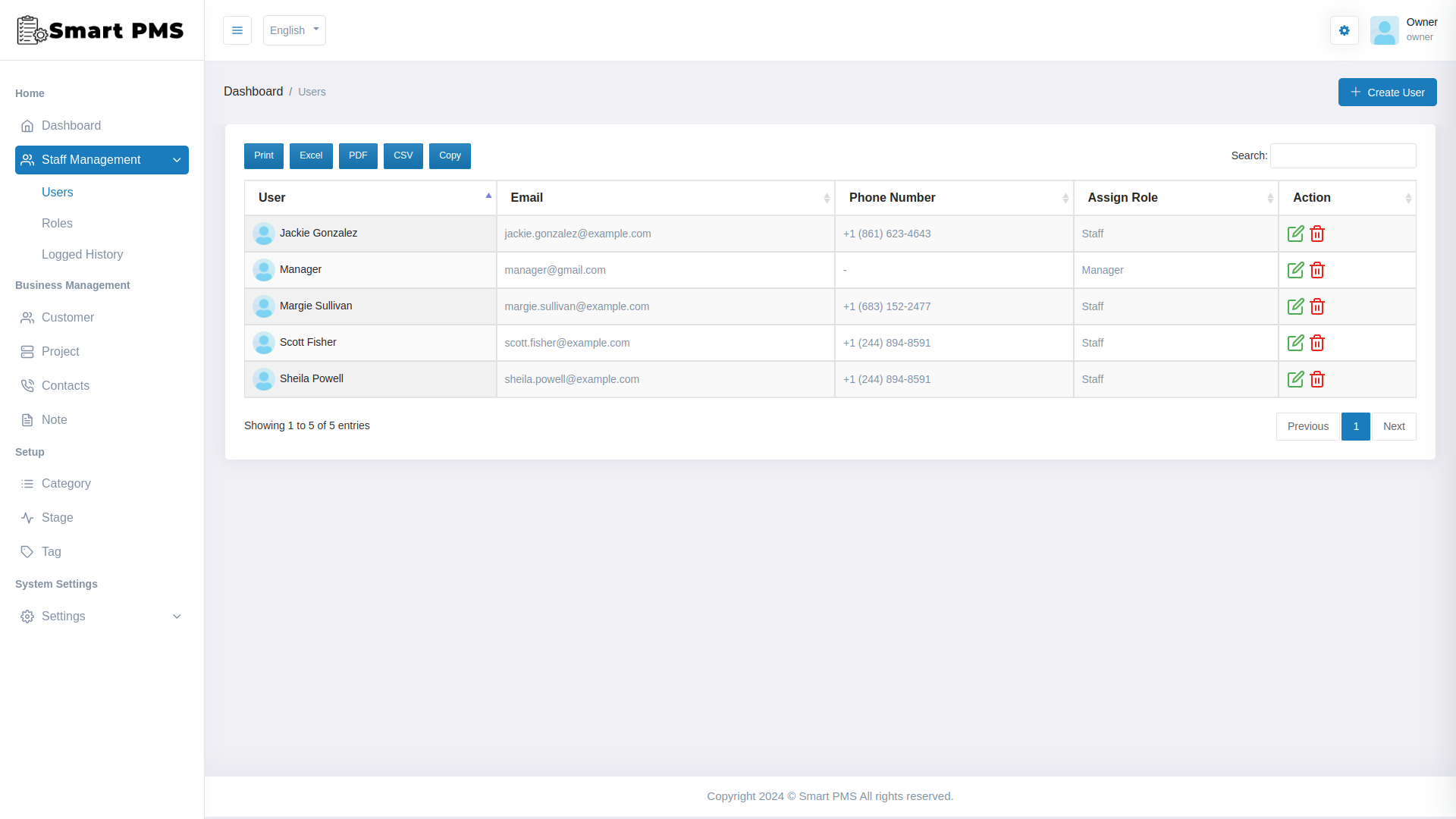
Task: Open the Staff Management section icon
Action: (x=27, y=160)
